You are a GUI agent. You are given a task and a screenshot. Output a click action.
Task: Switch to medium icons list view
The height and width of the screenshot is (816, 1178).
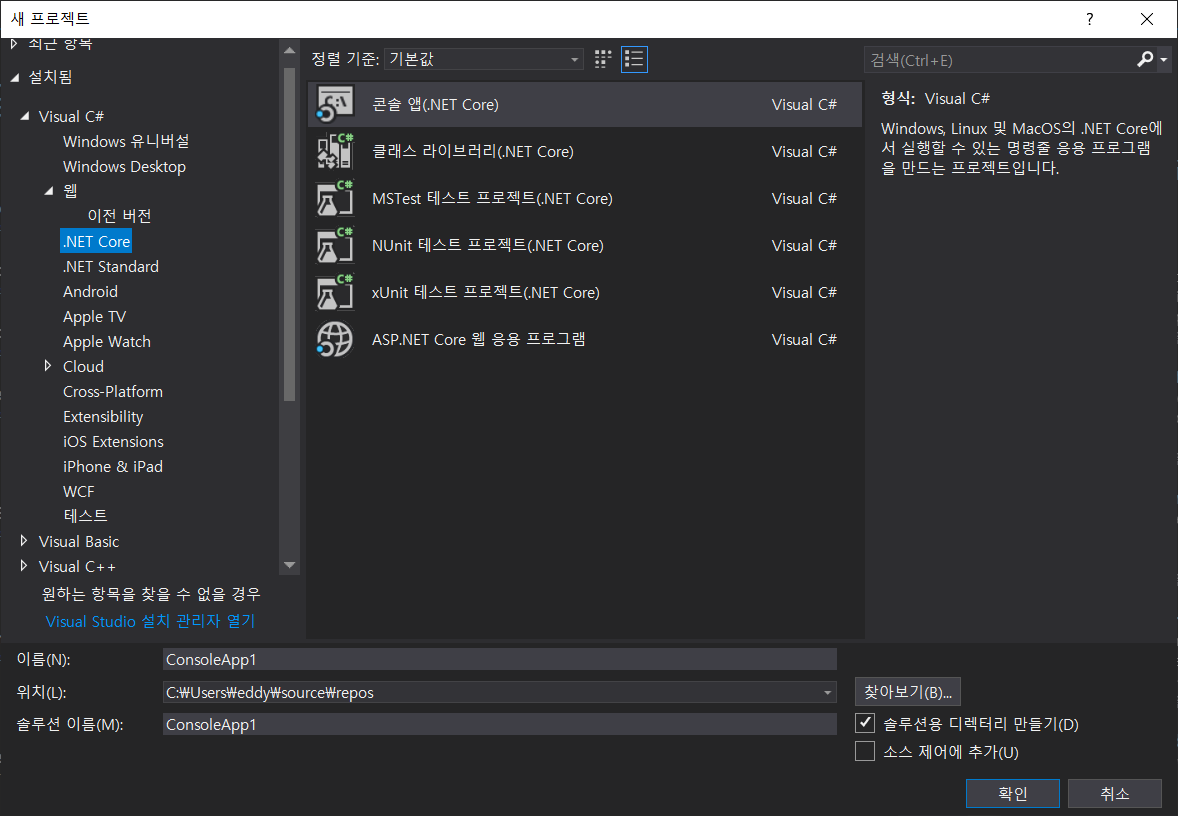pos(634,59)
